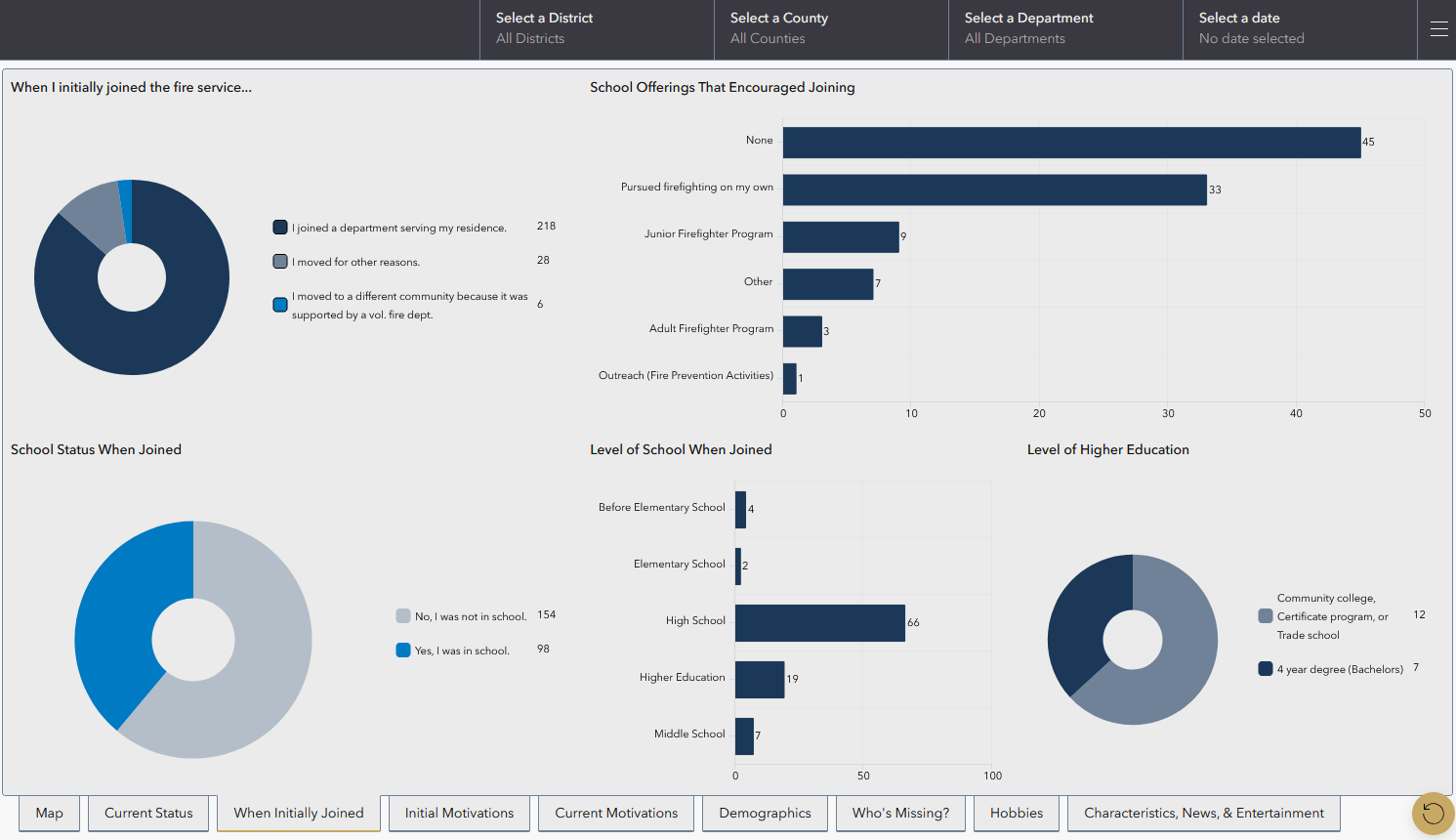Click the dark 4 year degree donut slice
The width and height of the screenshot is (1456, 840).
1082,615
